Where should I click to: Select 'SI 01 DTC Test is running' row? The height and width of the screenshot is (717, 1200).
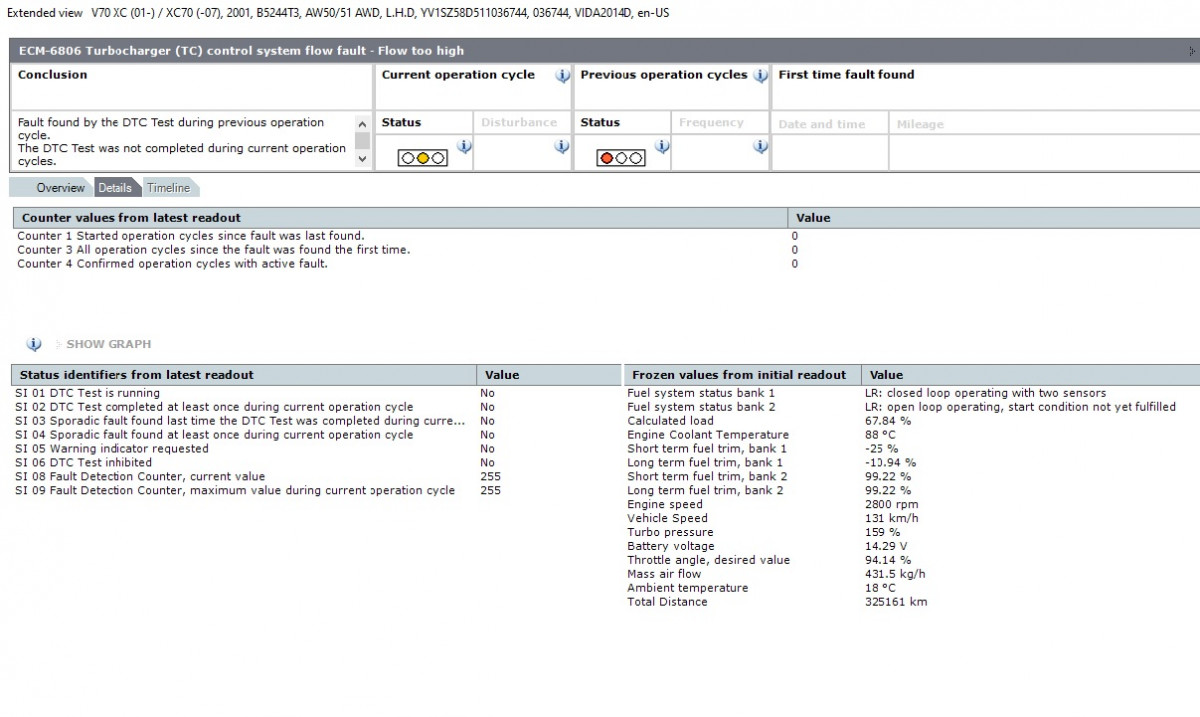tap(90, 394)
